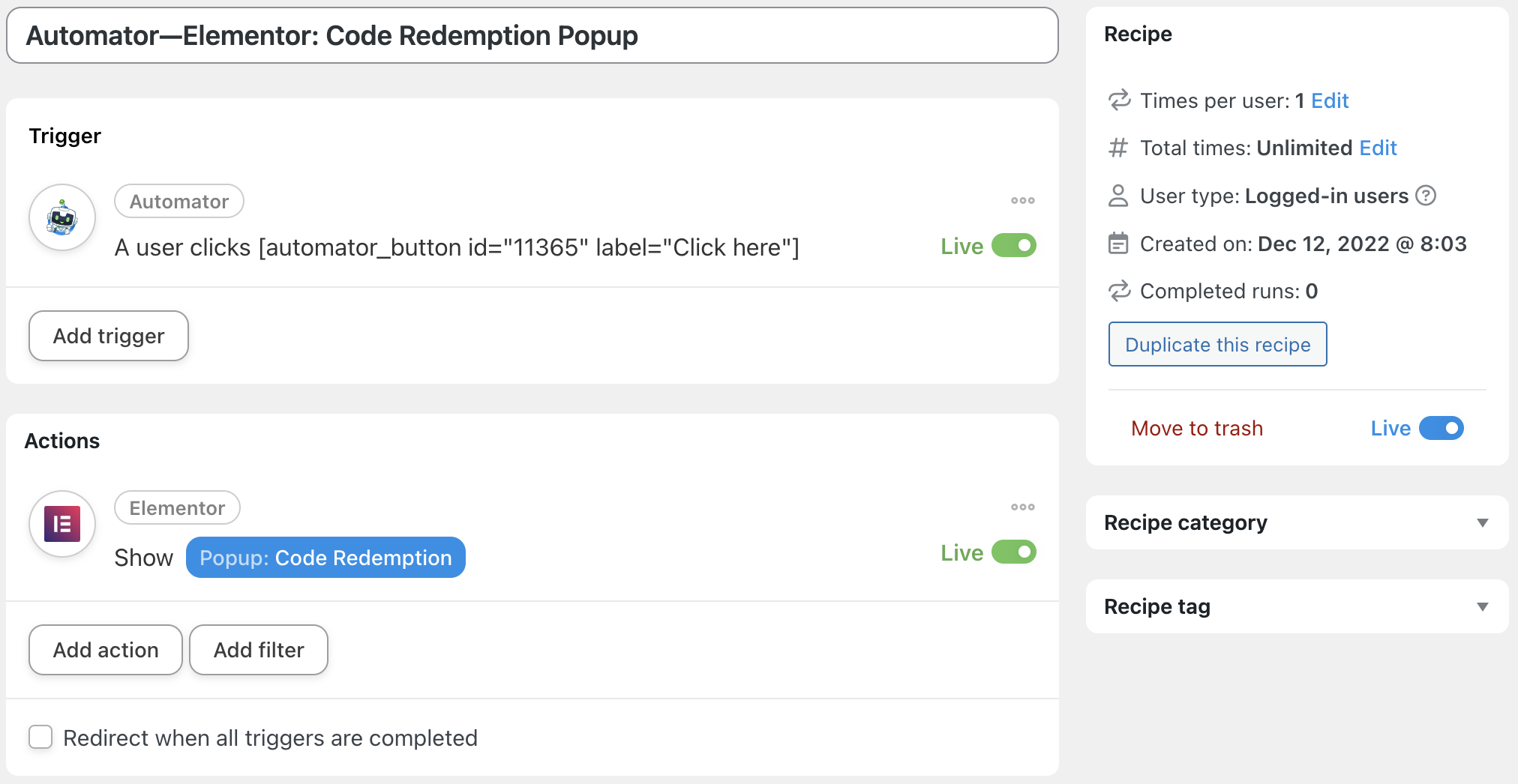Open the trigger's three-dot options menu
1518x784 pixels.
(1021, 201)
